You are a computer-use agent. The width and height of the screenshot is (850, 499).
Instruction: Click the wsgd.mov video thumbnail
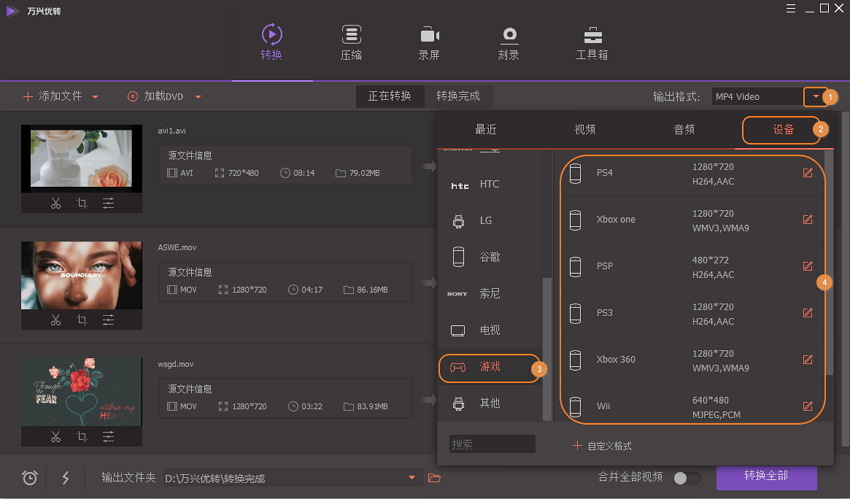click(x=81, y=392)
